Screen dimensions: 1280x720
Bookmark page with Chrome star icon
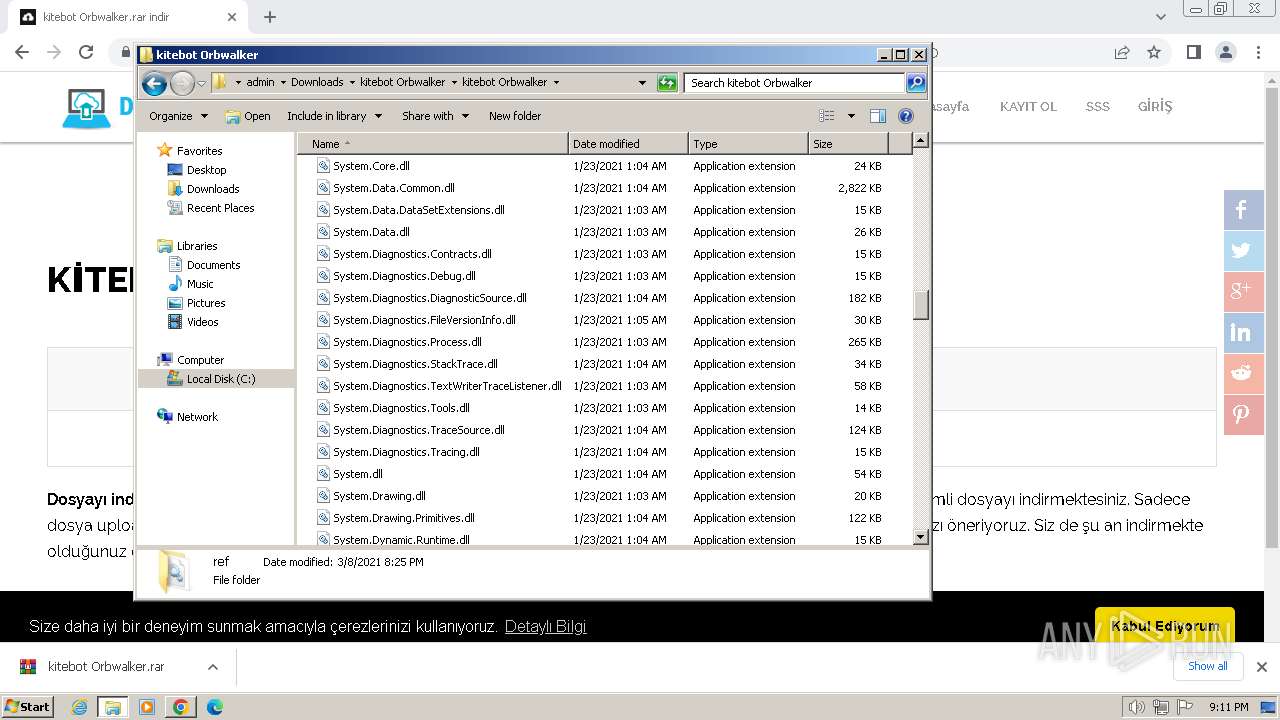[x=1154, y=52]
